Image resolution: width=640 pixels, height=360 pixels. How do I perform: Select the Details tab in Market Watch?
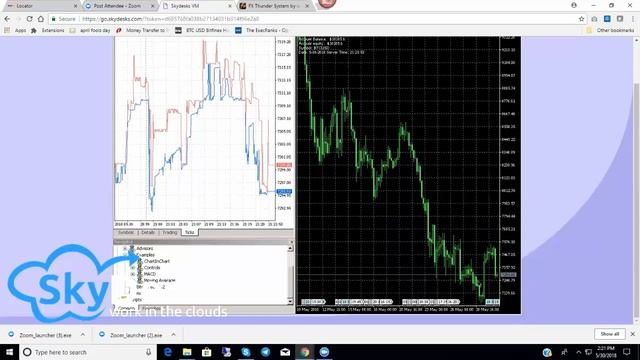click(148, 232)
